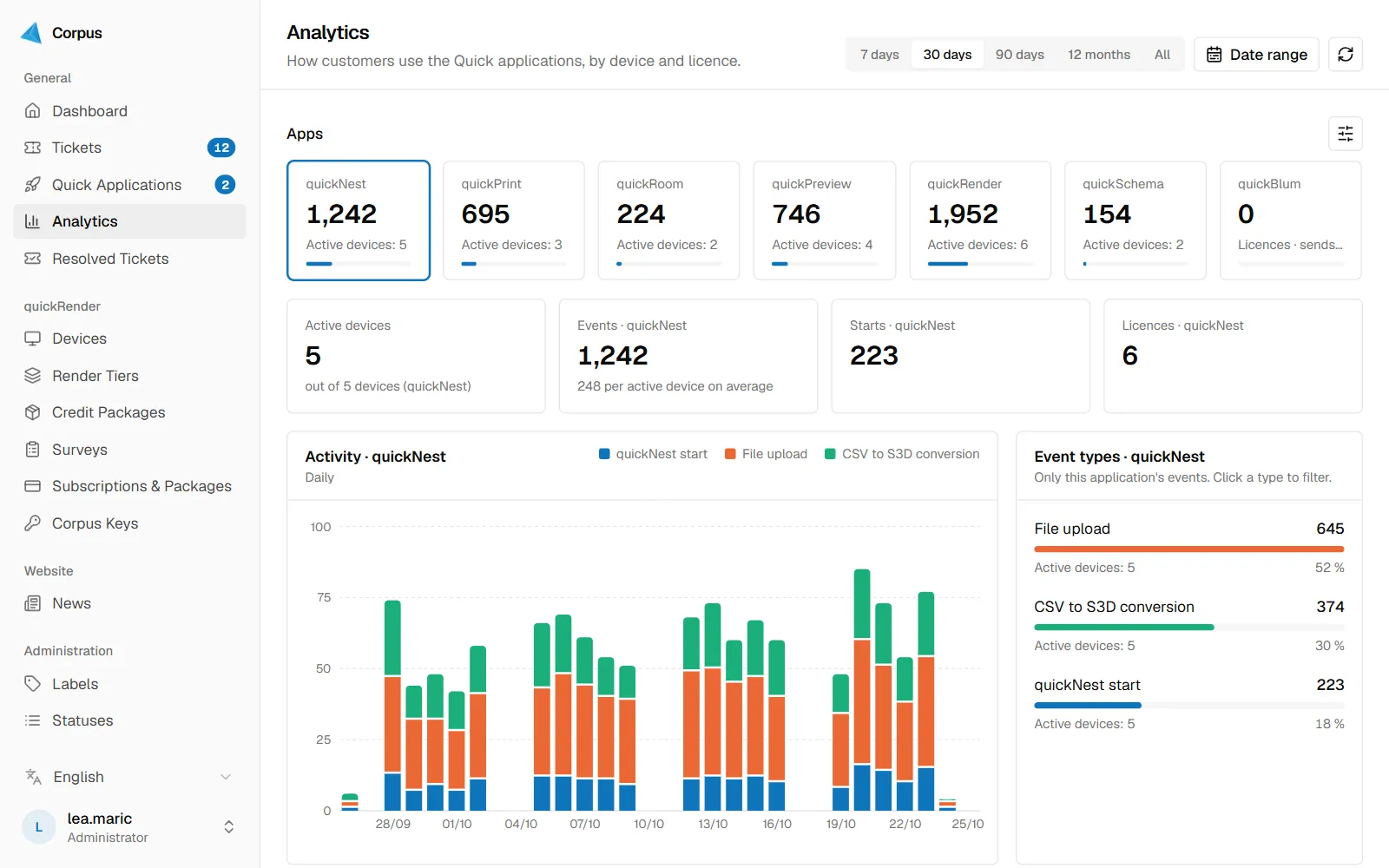Refresh analytics with the reload icon
This screenshot has width=1389, height=868.
click(x=1346, y=55)
